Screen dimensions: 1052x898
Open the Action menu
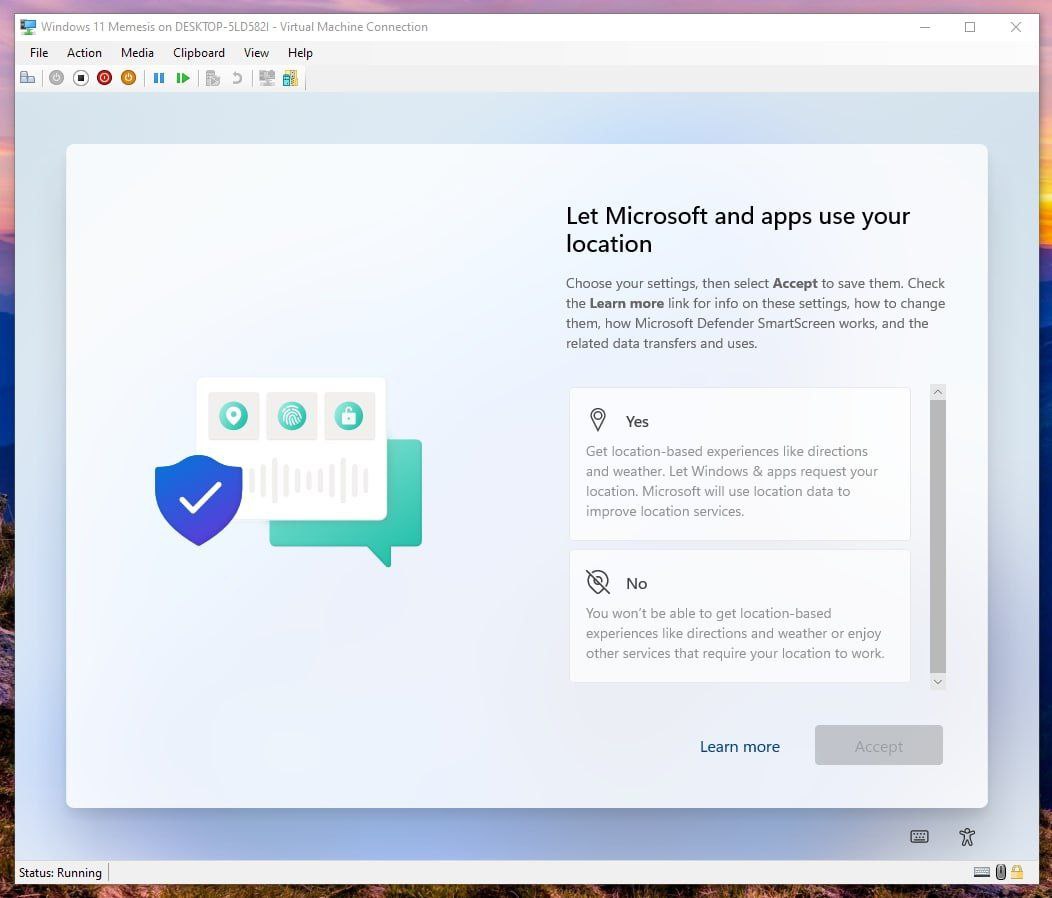85,52
